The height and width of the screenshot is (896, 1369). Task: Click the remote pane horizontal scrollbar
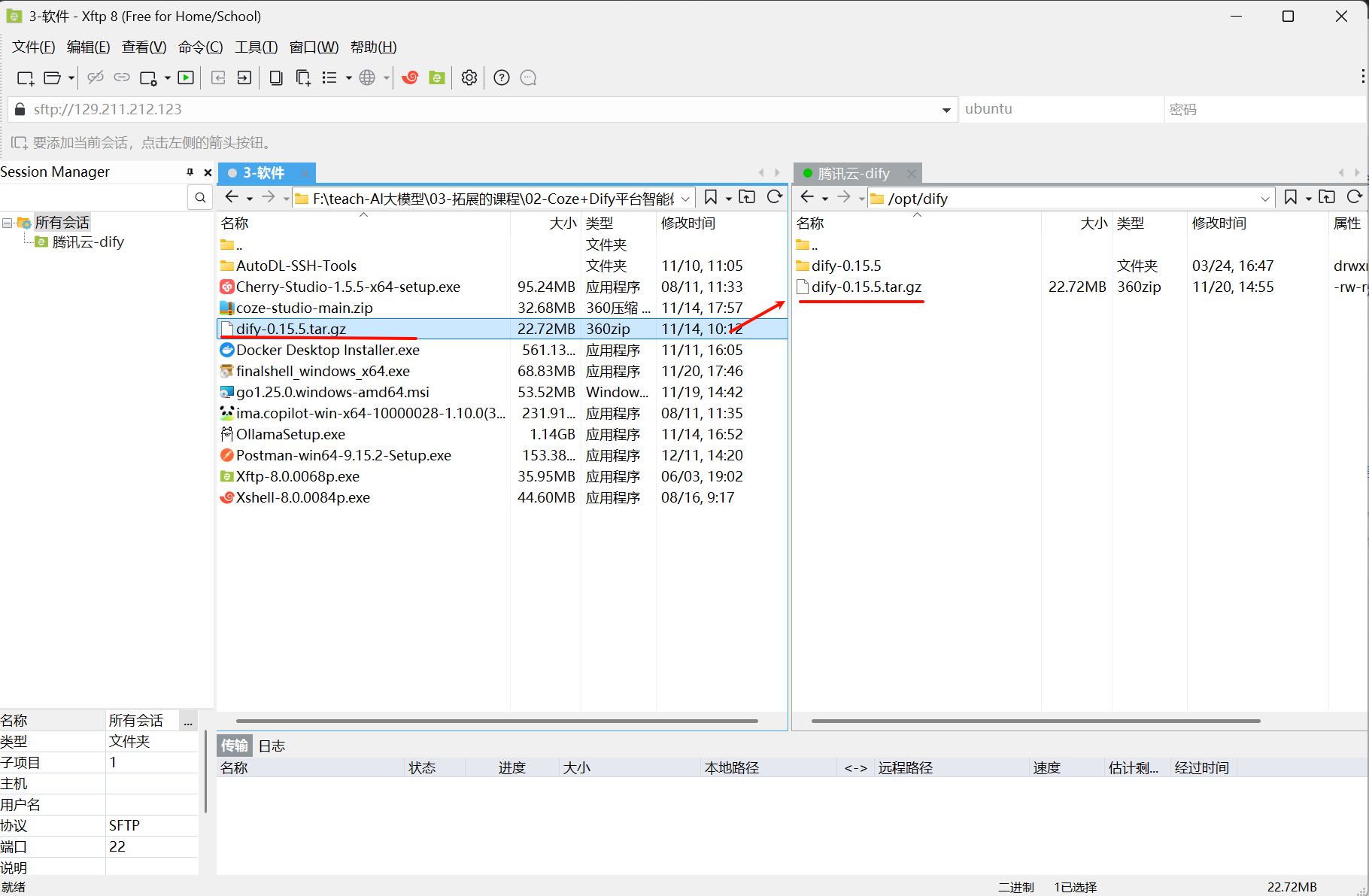[1036, 721]
